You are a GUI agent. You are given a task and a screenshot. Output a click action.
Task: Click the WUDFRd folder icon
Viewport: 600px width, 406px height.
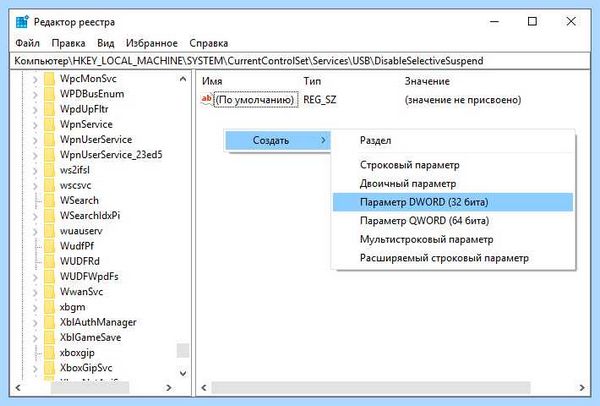coord(49,261)
